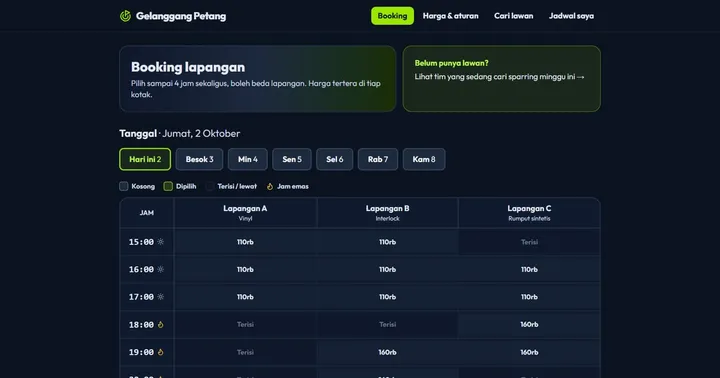Click the Lapangan B Interlock column header
The width and height of the screenshot is (720, 378).
point(387,213)
